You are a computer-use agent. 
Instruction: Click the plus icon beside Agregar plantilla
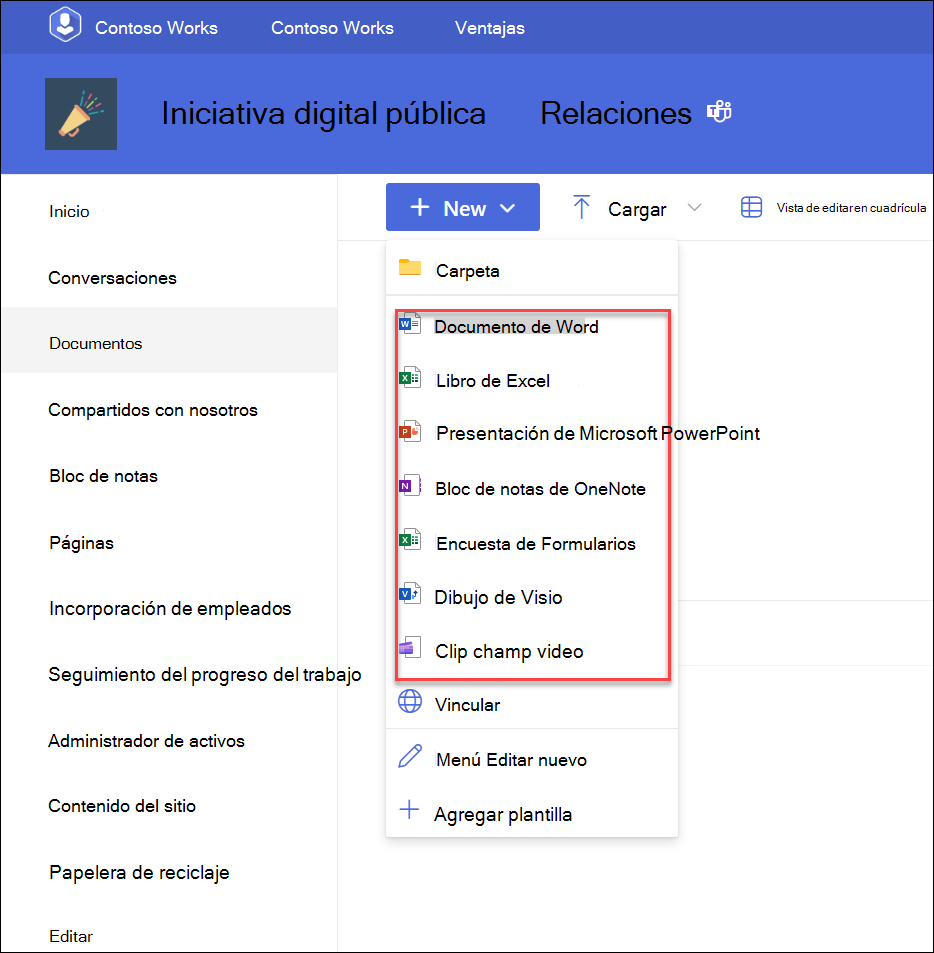[409, 810]
